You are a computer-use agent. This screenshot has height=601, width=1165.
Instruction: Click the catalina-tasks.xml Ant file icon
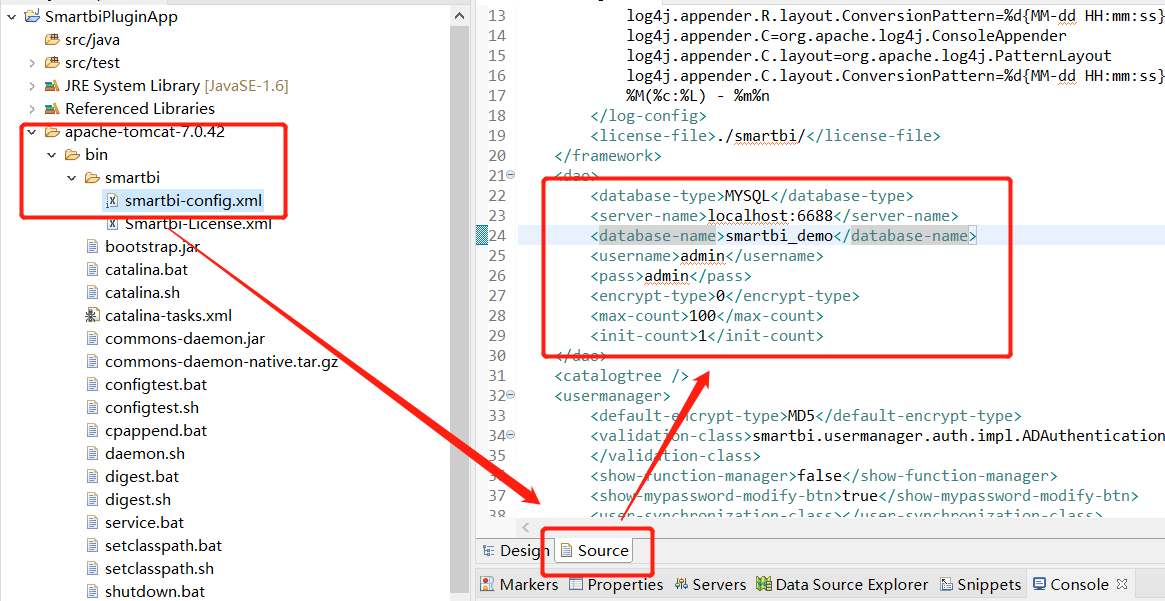point(92,316)
